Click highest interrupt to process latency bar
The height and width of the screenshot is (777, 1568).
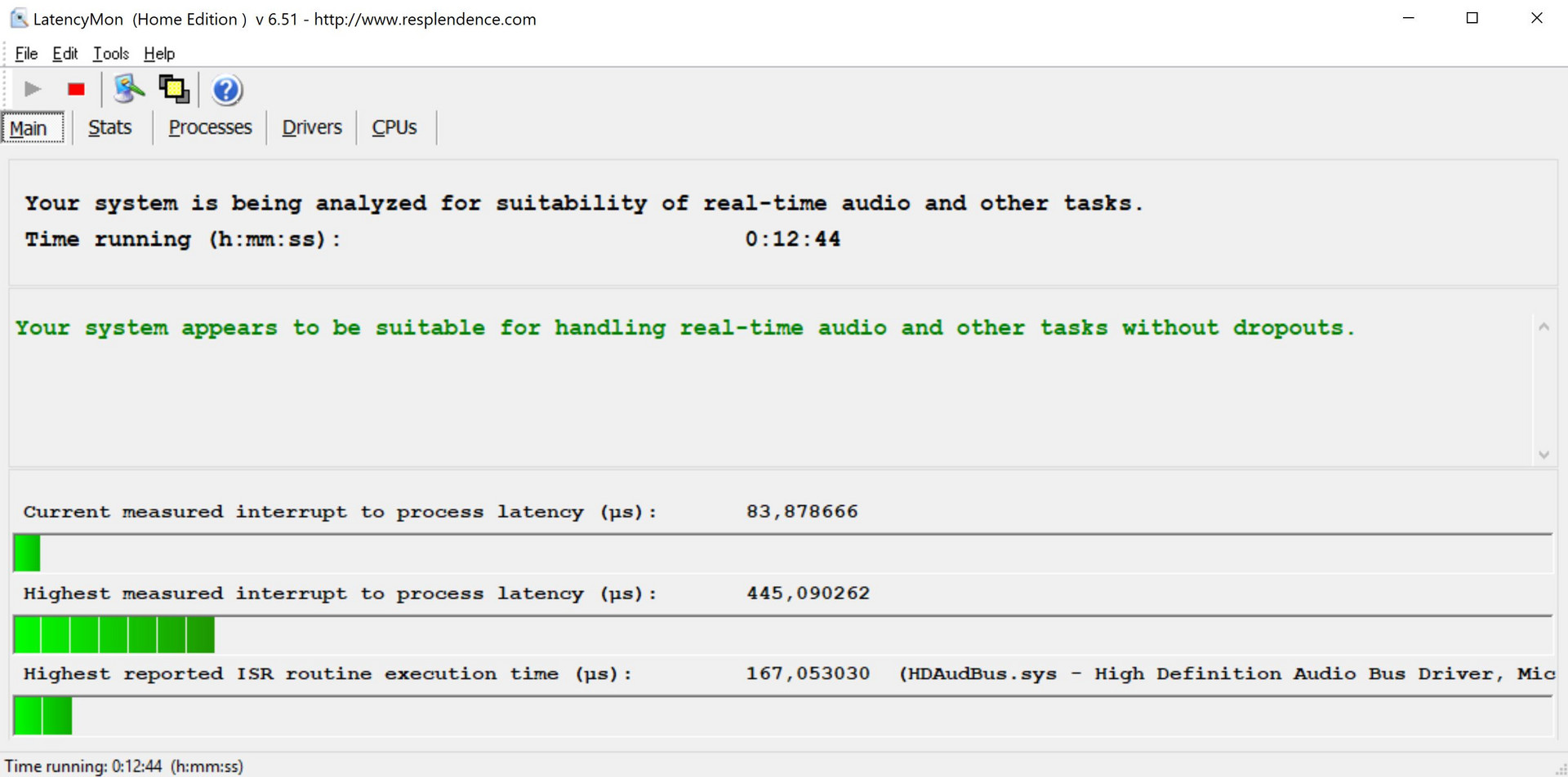(782, 634)
